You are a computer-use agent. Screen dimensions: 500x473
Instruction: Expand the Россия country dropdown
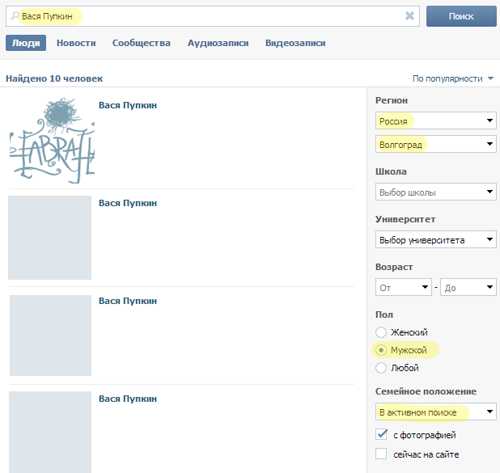pos(436,121)
